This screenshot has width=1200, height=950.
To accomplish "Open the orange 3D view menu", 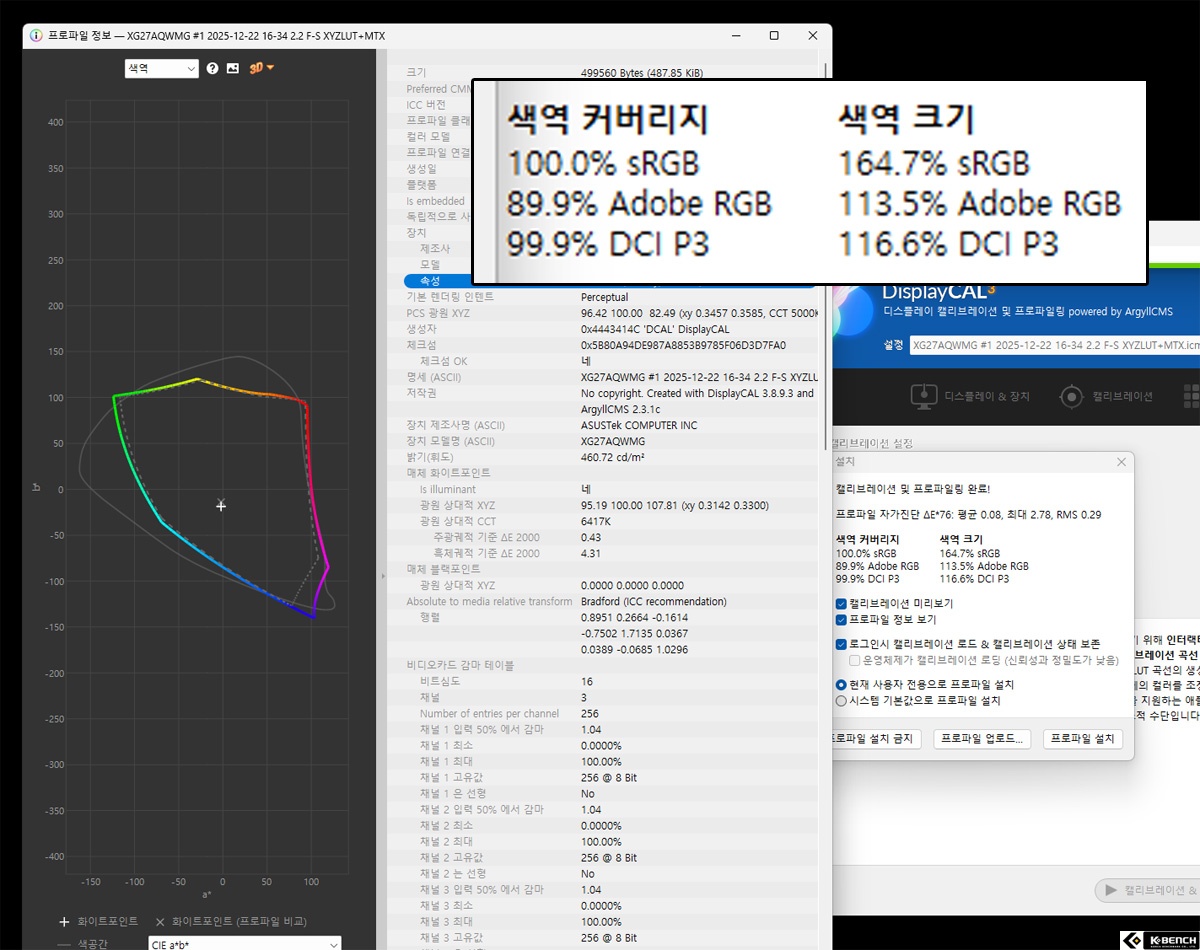I will [261, 68].
